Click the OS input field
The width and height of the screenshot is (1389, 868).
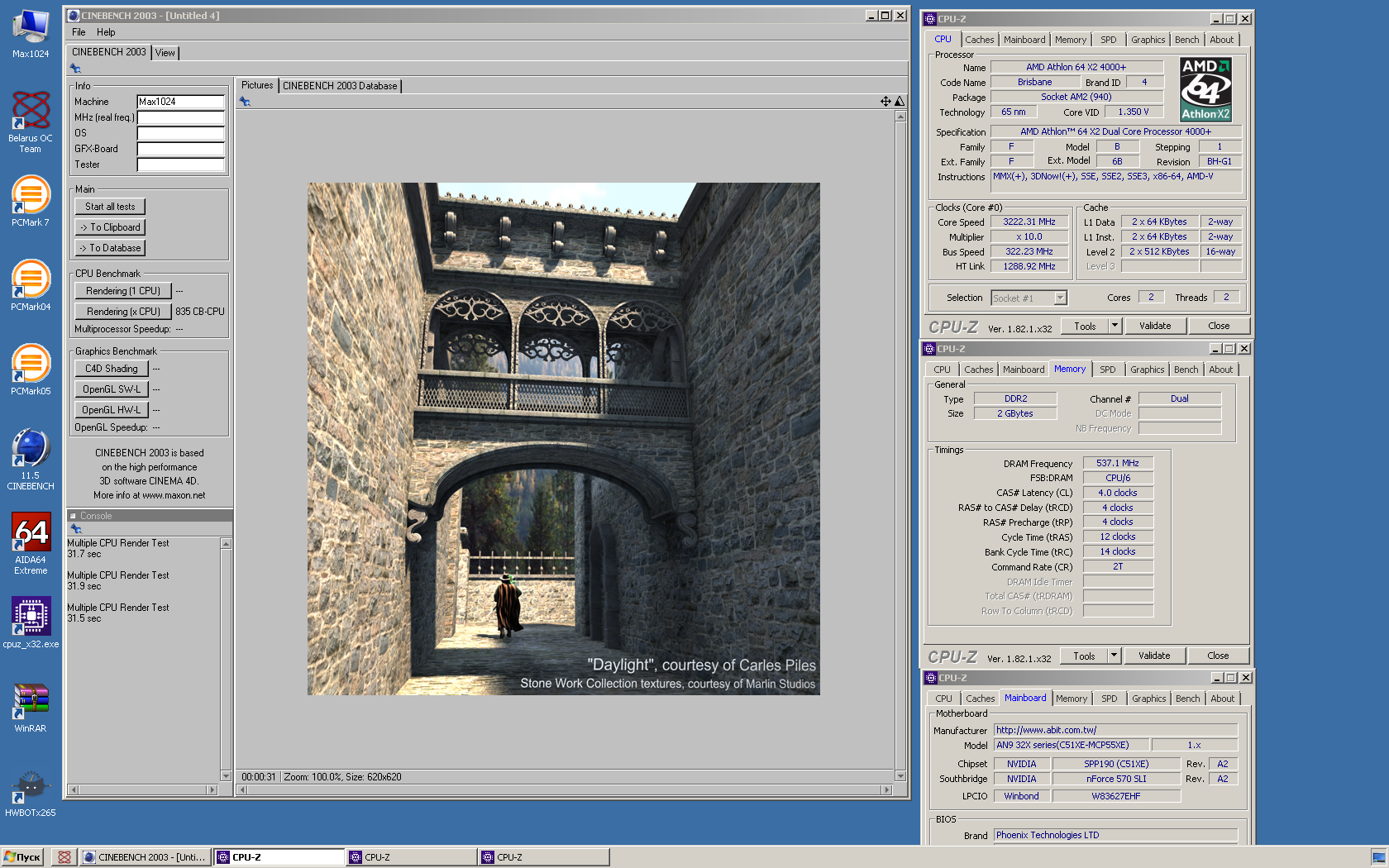click(x=180, y=133)
